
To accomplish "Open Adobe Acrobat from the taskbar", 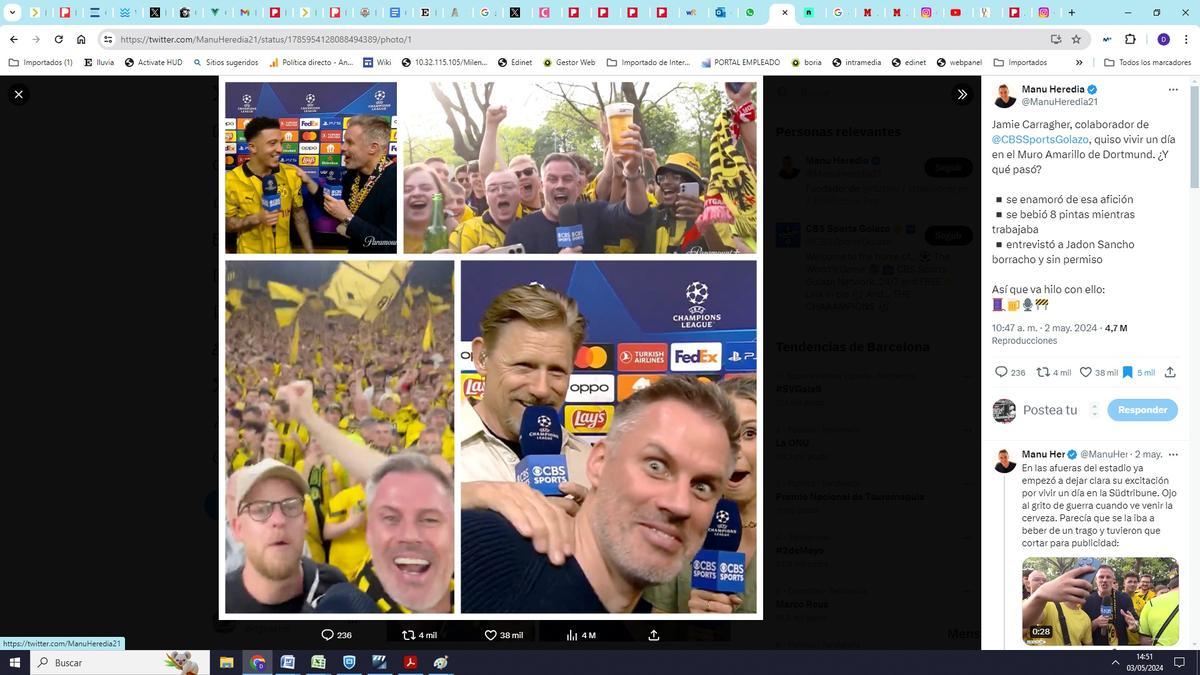I will [x=410, y=662].
